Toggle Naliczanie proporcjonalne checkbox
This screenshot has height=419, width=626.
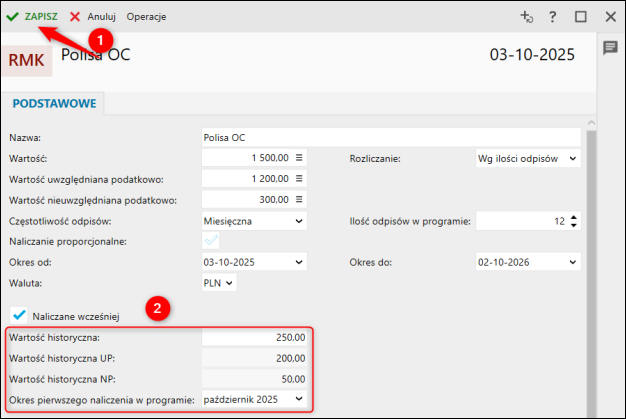tap(210, 241)
